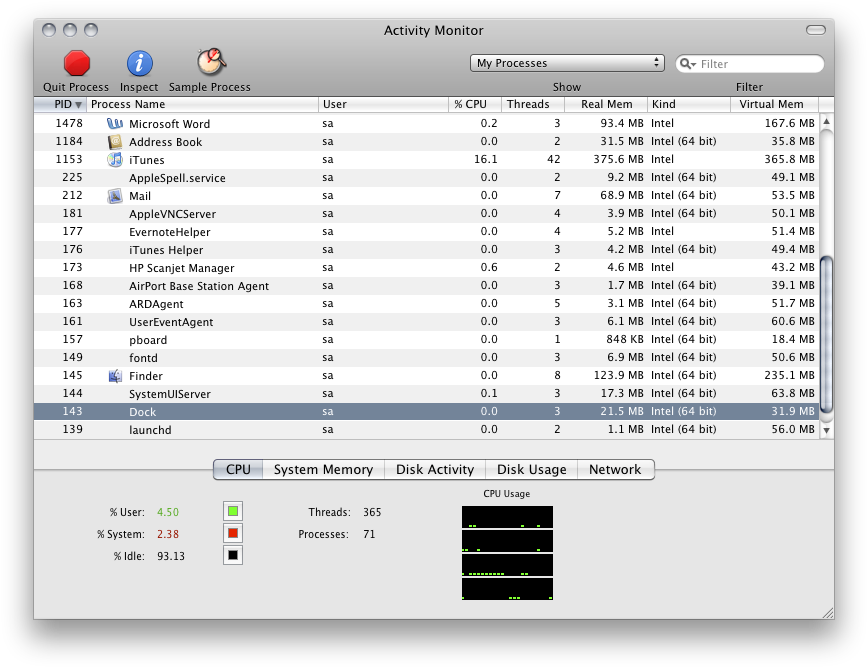This screenshot has width=867, height=667.
Task: Select the Finder app icon
Action: tap(114, 376)
